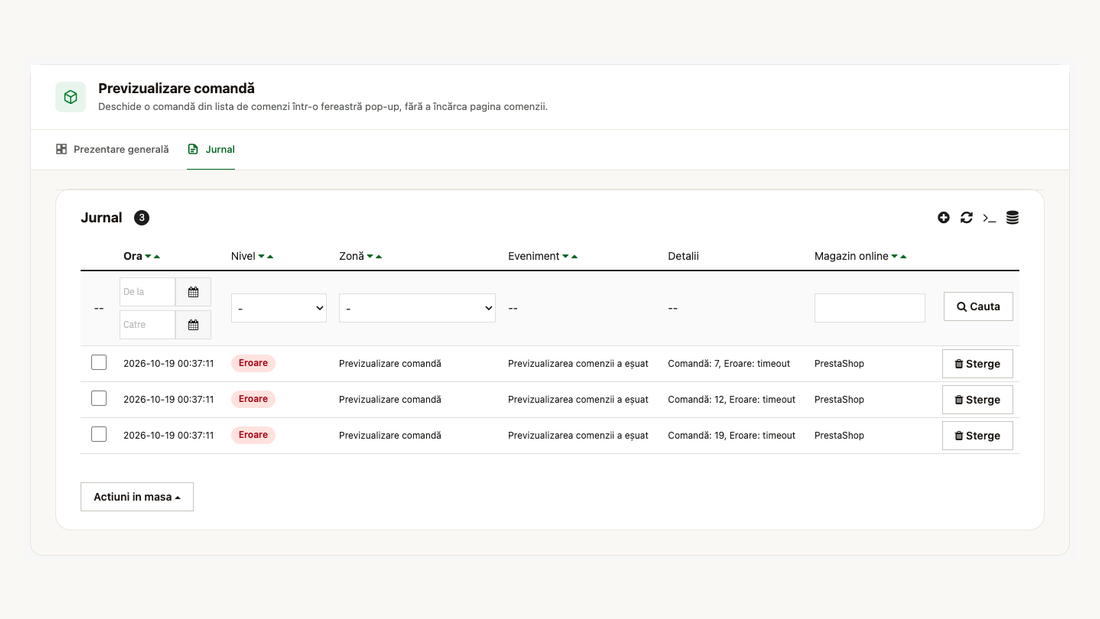1100x619 pixels.
Task: Select the Jurnal tab
Action: pyautogui.click(x=211, y=149)
